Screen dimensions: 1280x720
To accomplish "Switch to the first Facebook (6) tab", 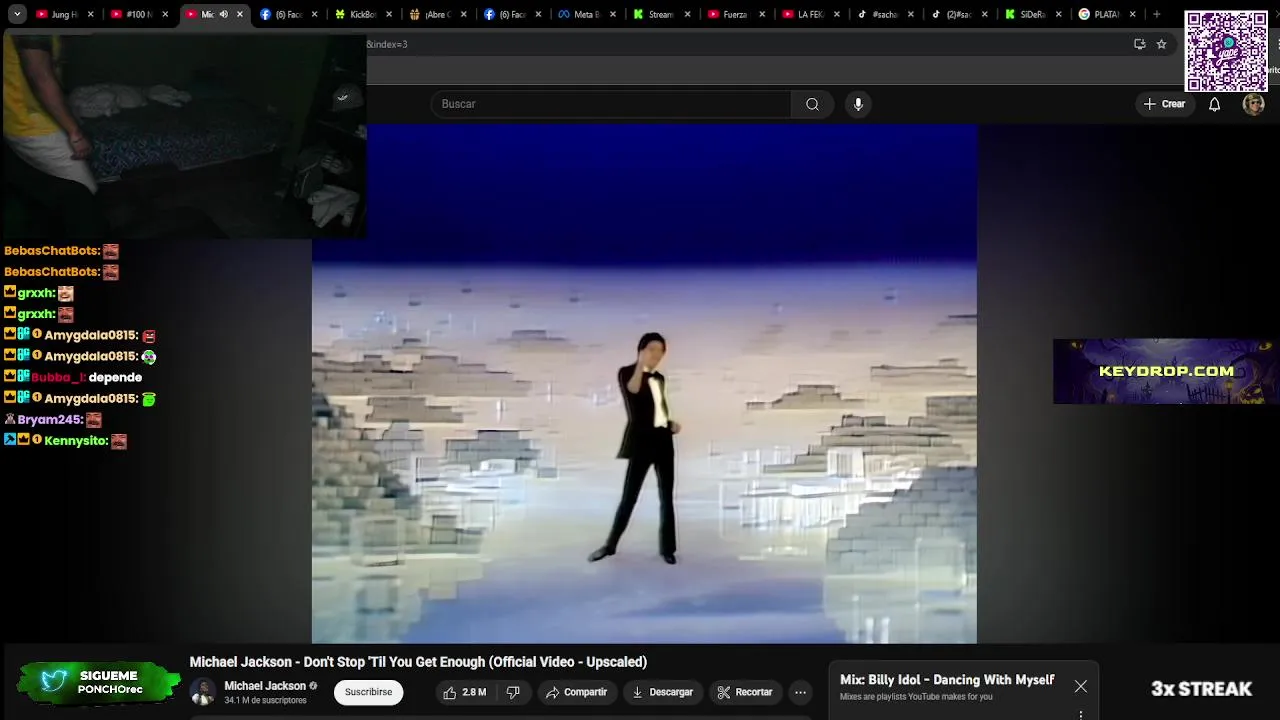I will (x=288, y=15).
